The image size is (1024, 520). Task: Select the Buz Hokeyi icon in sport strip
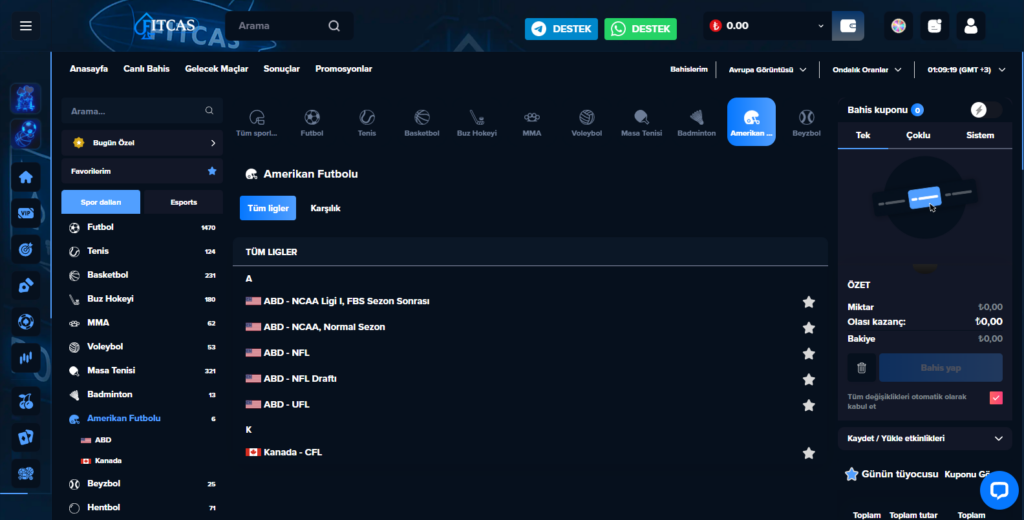tap(477, 122)
